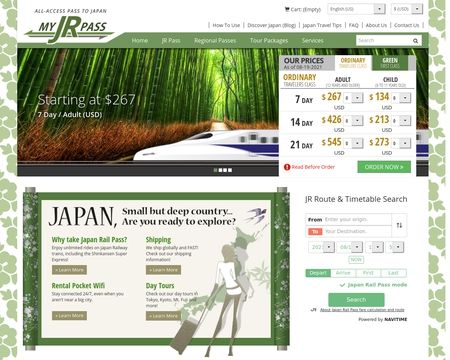This screenshot has height=360, width=450.
Task: Click Learn More under Why take Japan Rail Pass
Action: click(x=69, y=270)
